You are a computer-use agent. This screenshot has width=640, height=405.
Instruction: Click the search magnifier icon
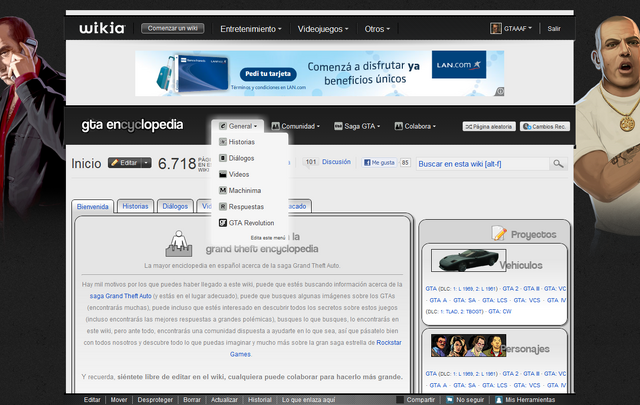(x=558, y=164)
